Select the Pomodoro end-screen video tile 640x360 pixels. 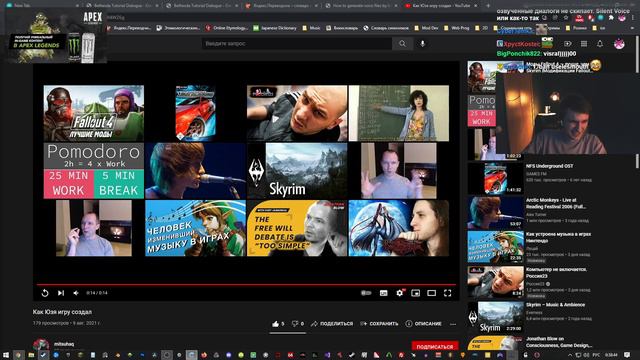pos(93,171)
